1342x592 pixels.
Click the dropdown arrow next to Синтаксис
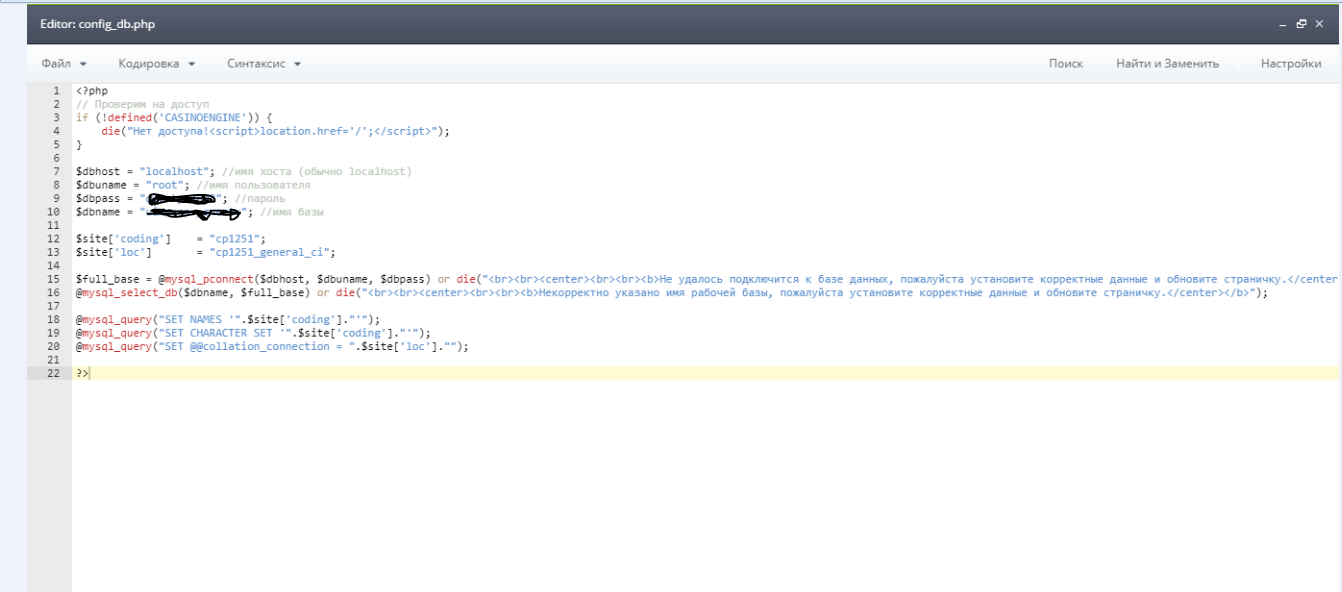(x=297, y=64)
